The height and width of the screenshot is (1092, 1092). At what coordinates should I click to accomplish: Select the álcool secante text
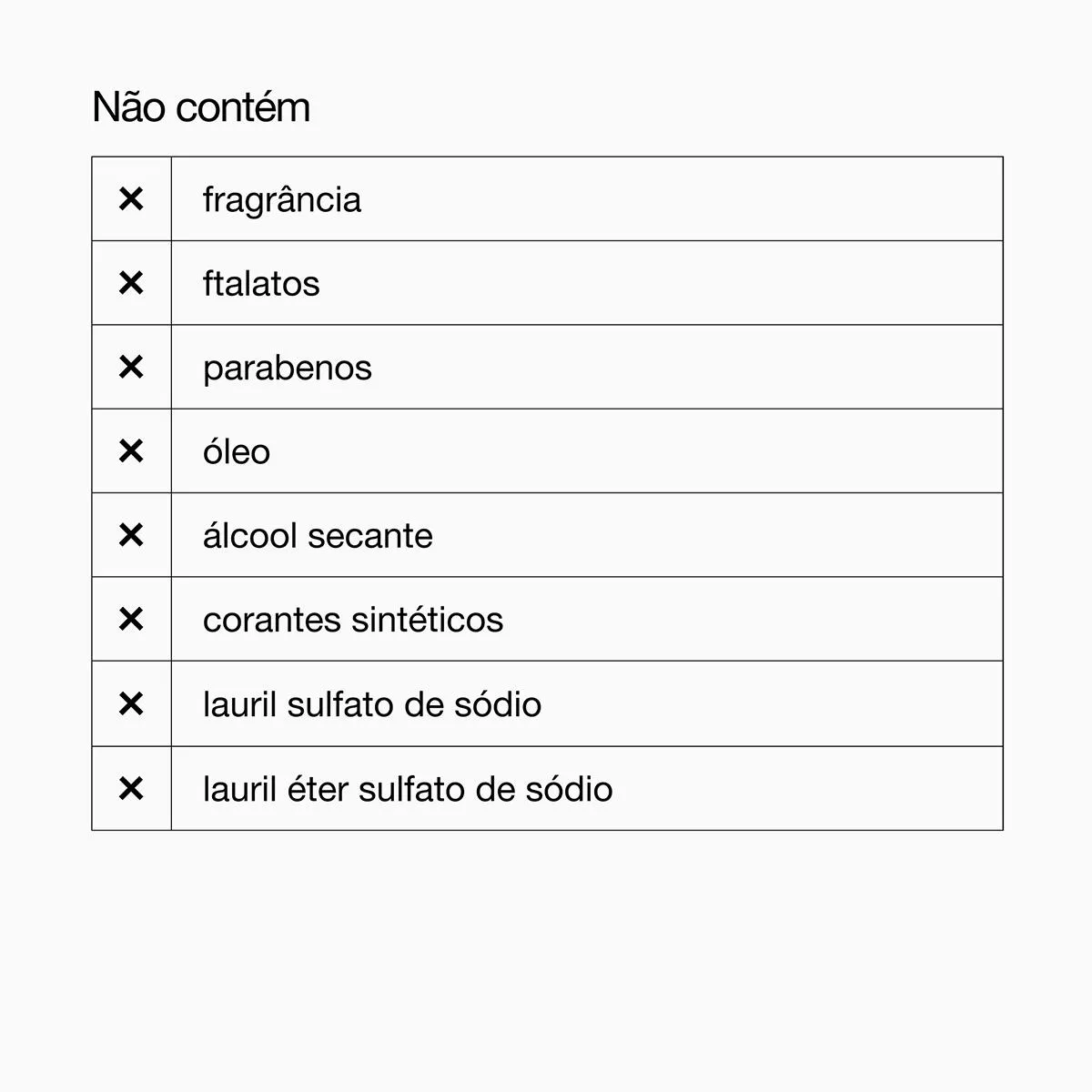click(318, 535)
